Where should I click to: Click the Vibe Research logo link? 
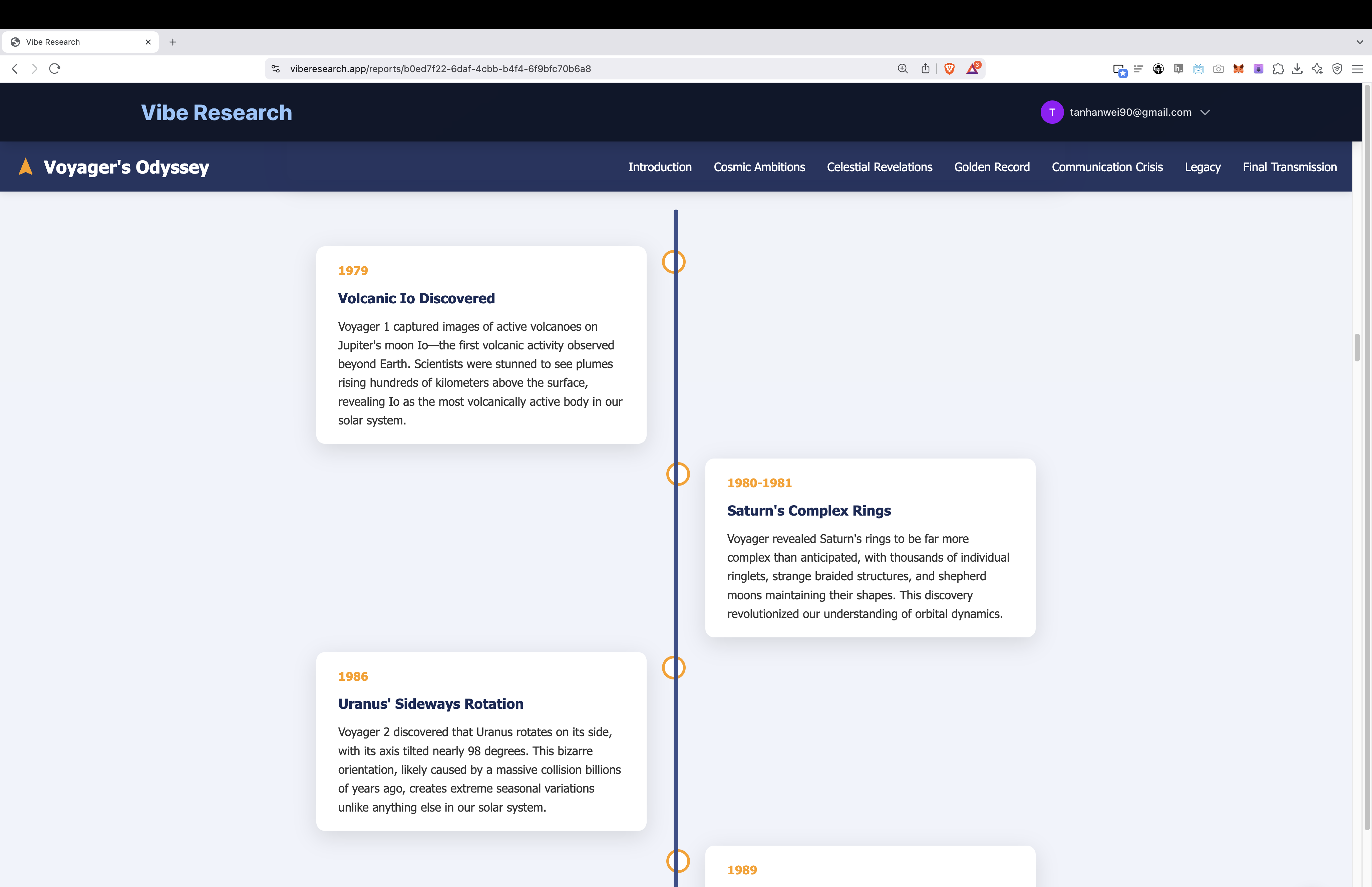pyautogui.click(x=217, y=112)
